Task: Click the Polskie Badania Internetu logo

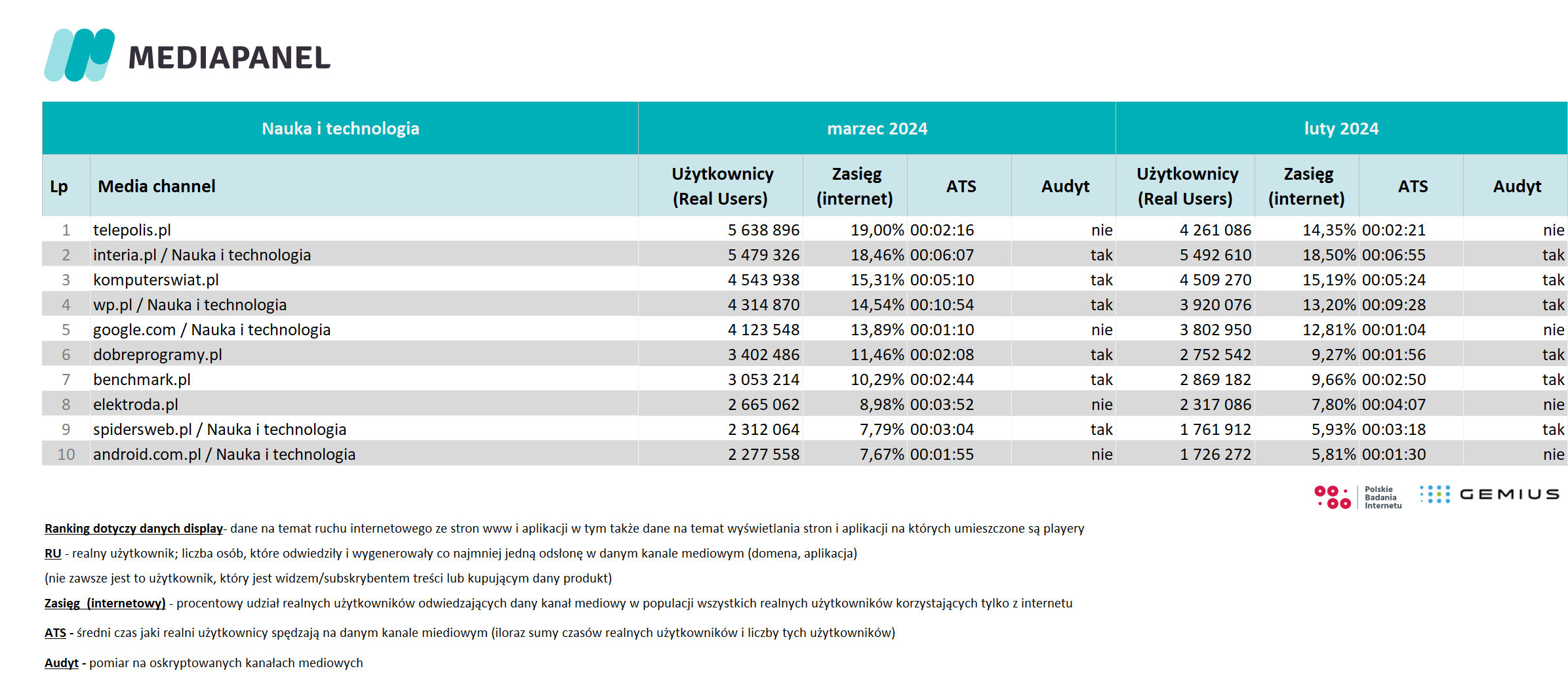Action: coord(1358,497)
